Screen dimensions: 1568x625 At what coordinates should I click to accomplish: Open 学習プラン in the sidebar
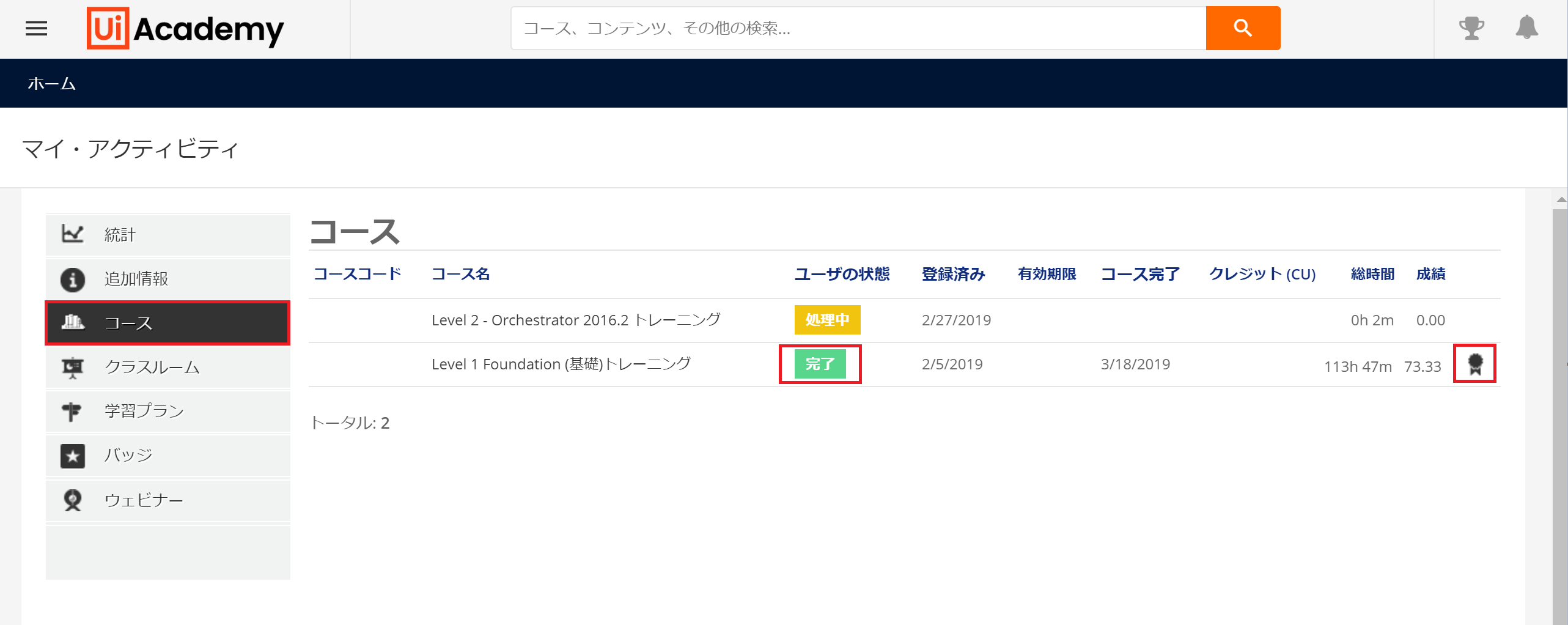(168, 411)
